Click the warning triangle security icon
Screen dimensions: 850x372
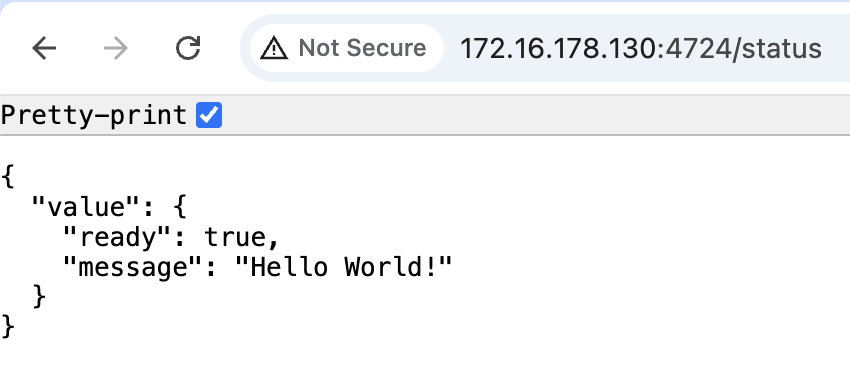tap(274, 48)
